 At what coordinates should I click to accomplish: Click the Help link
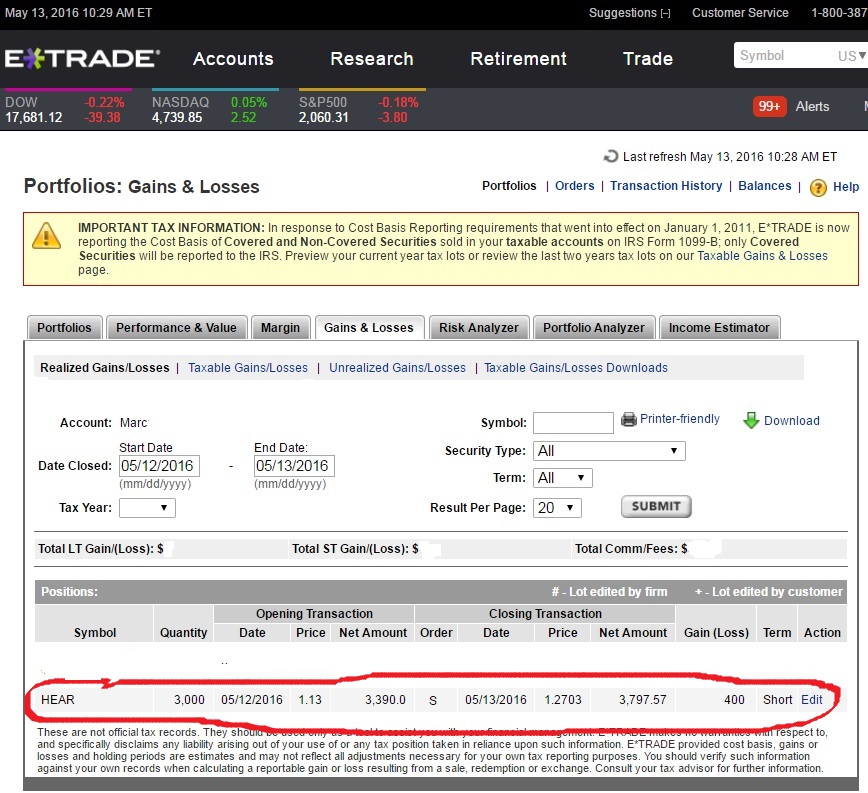(x=846, y=187)
